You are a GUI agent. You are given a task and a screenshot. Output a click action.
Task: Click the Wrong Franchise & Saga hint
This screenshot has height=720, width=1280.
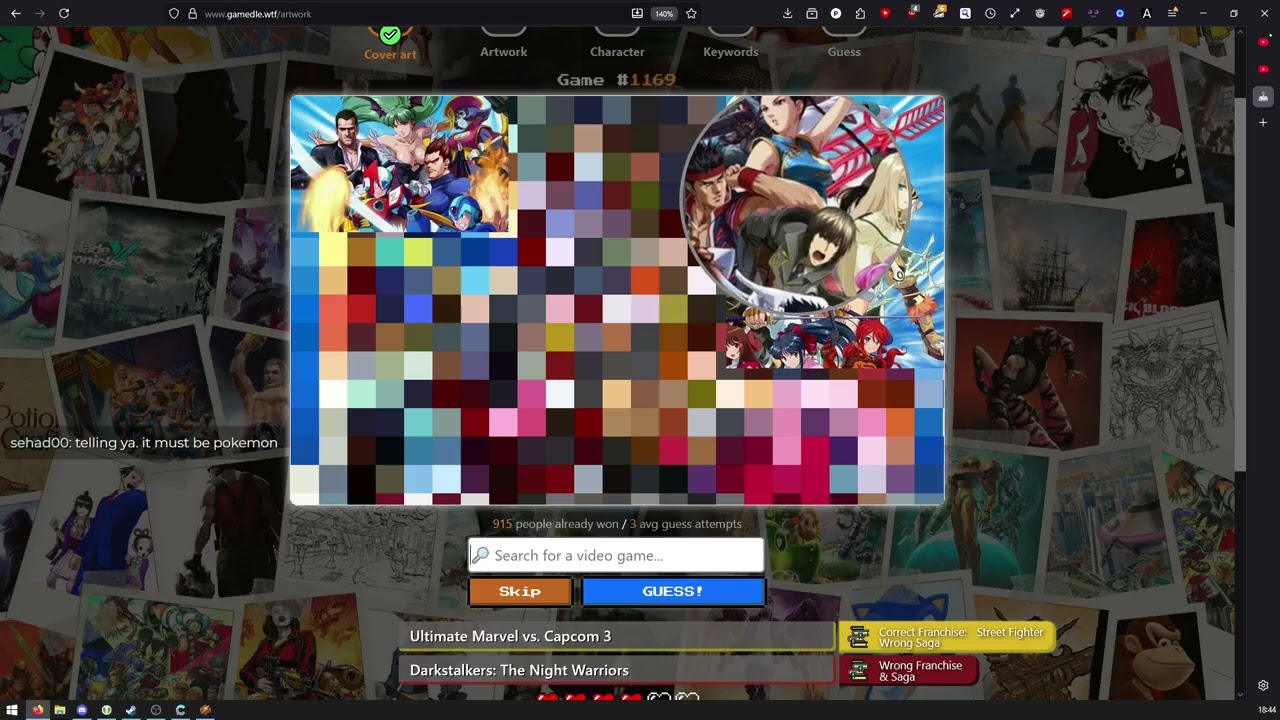click(909, 671)
